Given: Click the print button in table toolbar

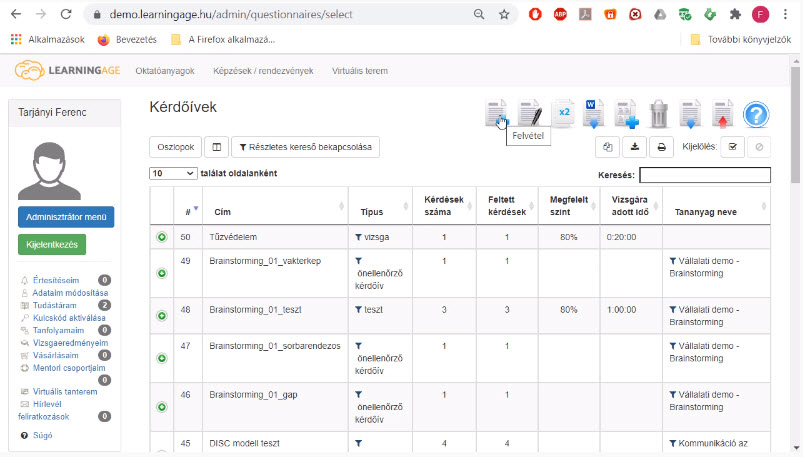Looking at the screenshot, I should click(x=661, y=147).
